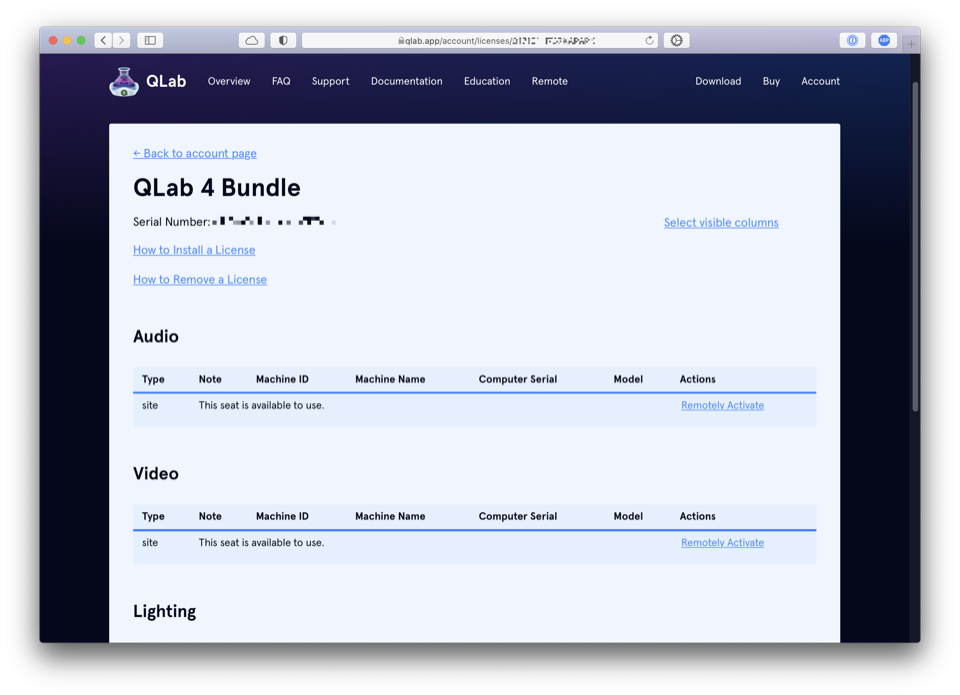Open a new tab with plus button
The height and width of the screenshot is (695, 960).
(x=911, y=44)
